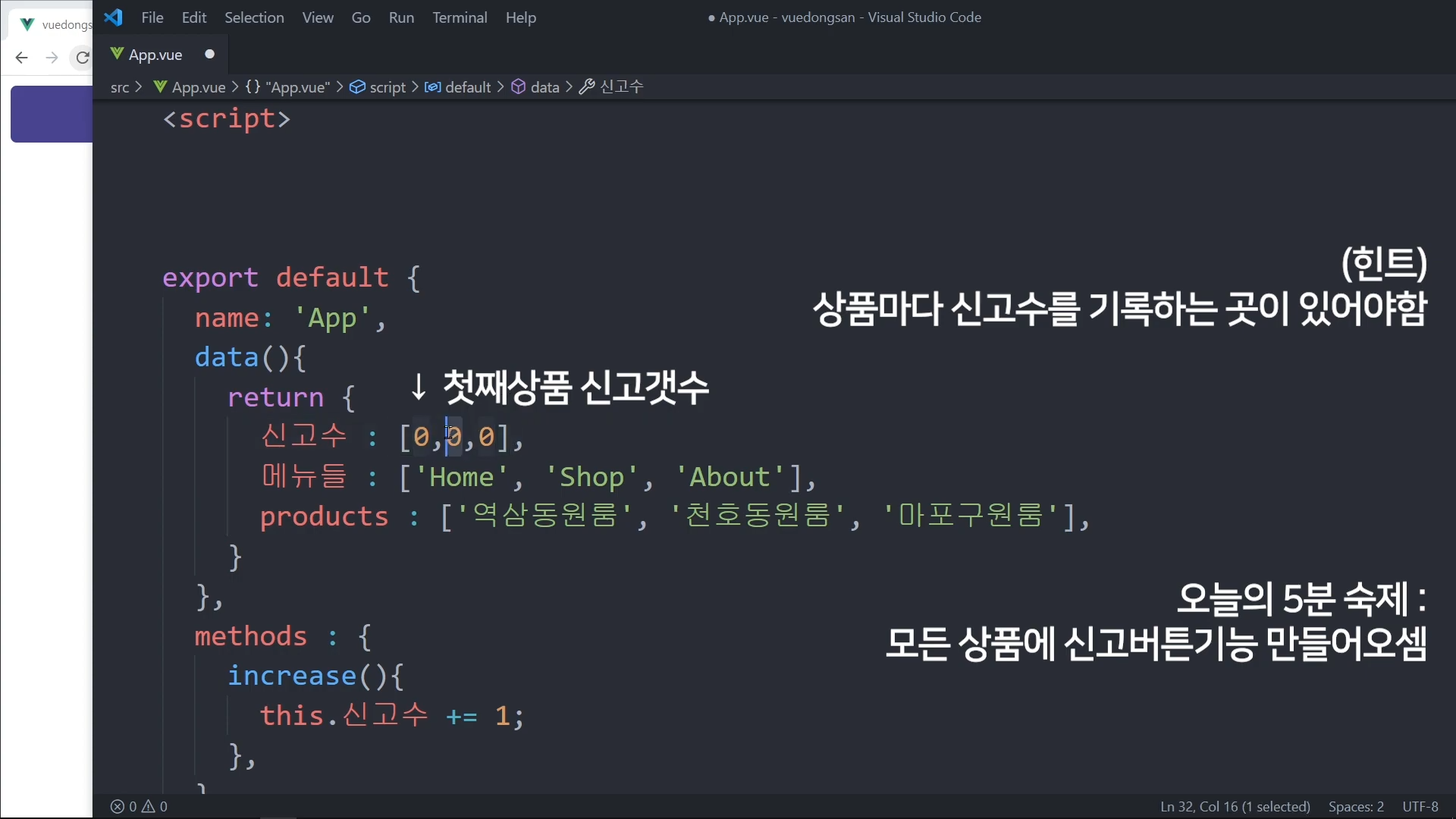Click the Vue icon on App.vue tab

point(117,54)
